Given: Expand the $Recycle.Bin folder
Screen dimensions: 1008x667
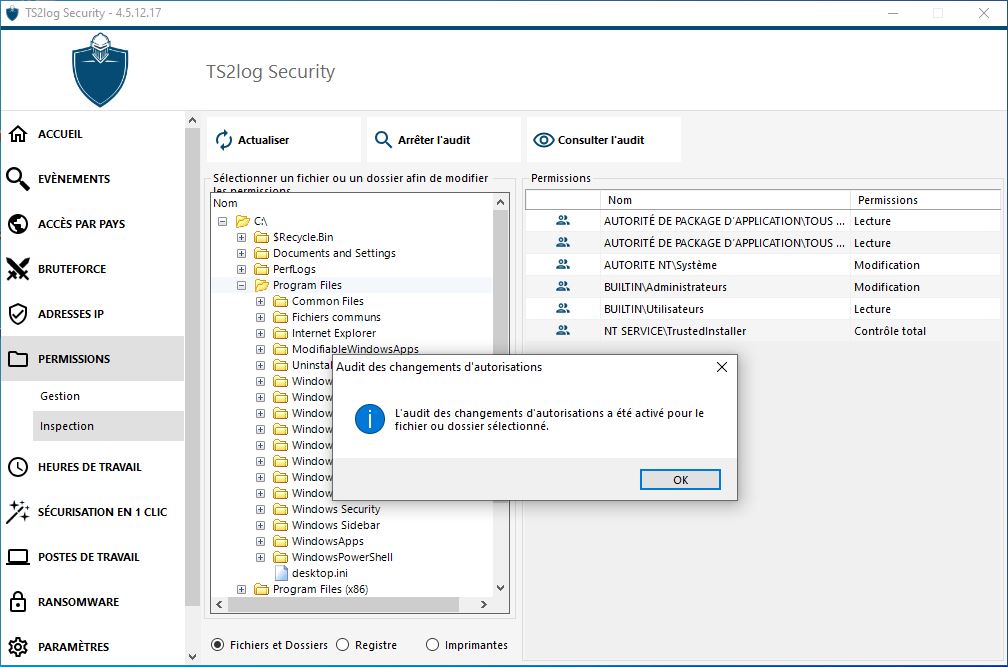Looking at the screenshot, I should [x=241, y=237].
